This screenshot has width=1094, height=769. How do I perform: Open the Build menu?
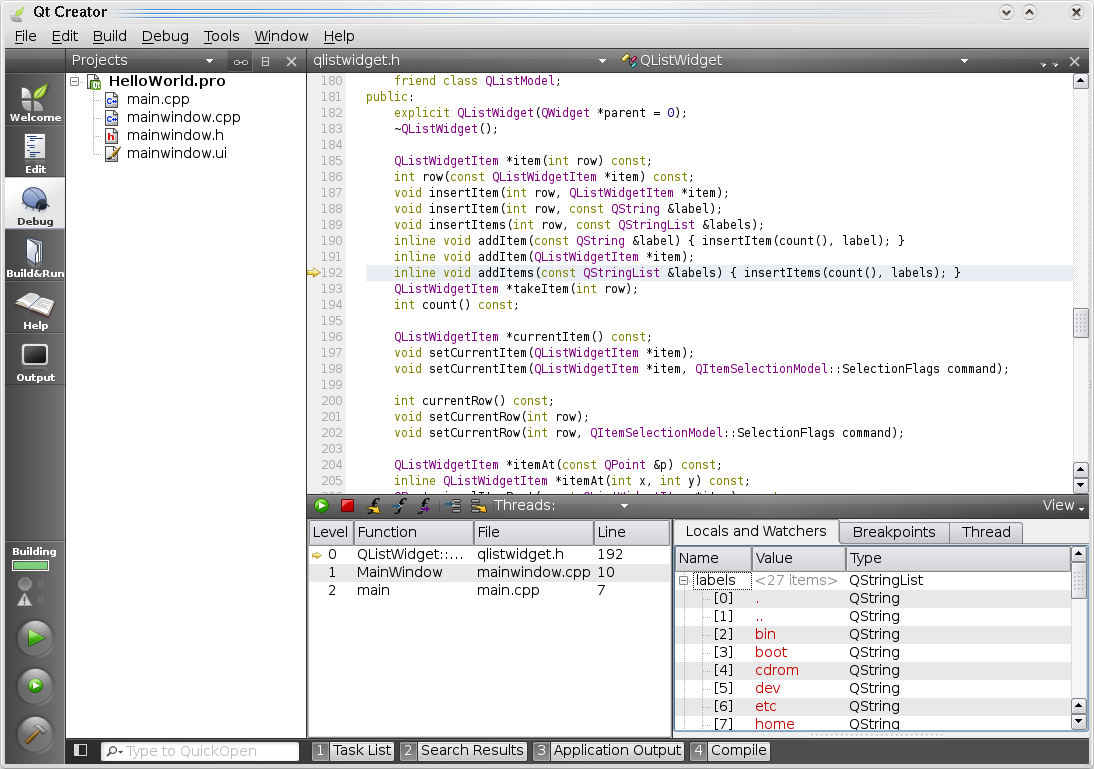tap(110, 36)
